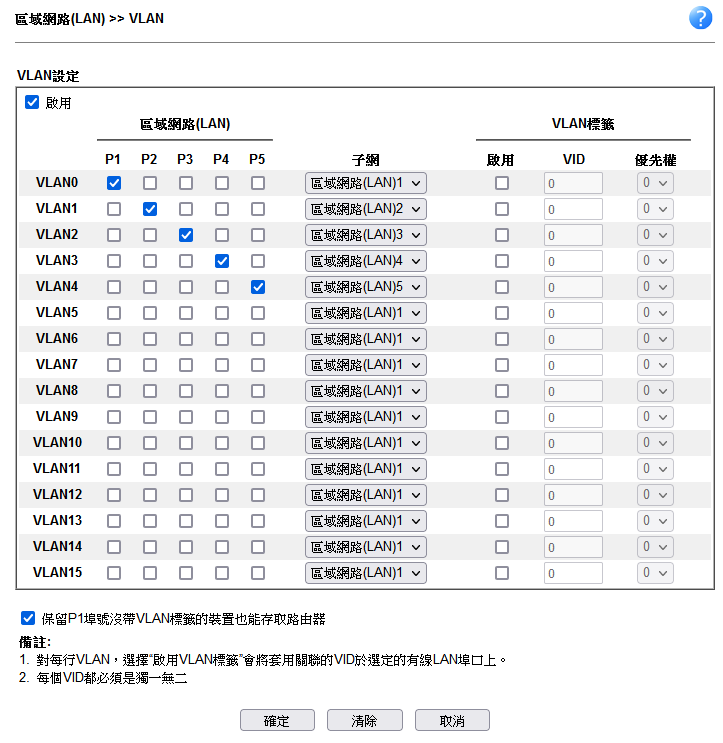Uncheck P2 checkbox in VLAN1 row
The image size is (723, 743).
(x=150, y=209)
